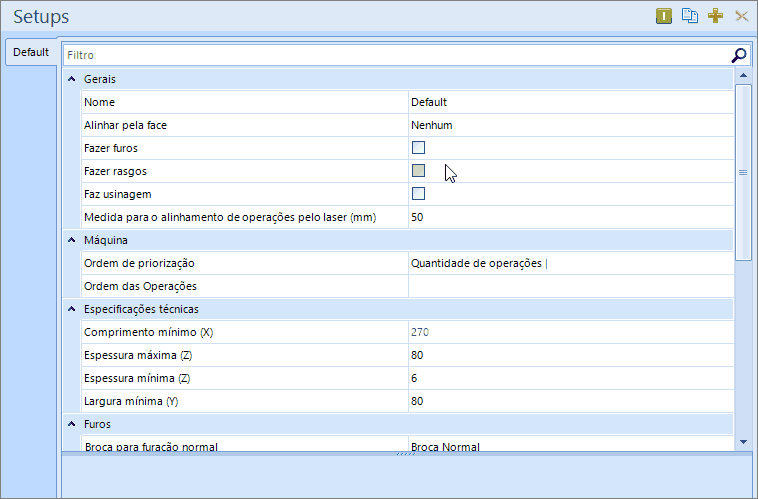The height and width of the screenshot is (499, 758).
Task: Duplicate the setup with copy icon
Action: click(690, 16)
